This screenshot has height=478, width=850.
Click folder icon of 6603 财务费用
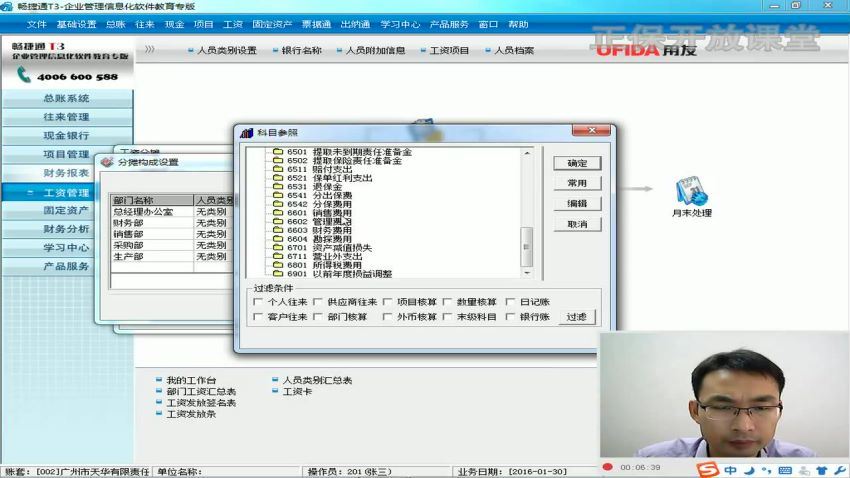click(278, 230)
